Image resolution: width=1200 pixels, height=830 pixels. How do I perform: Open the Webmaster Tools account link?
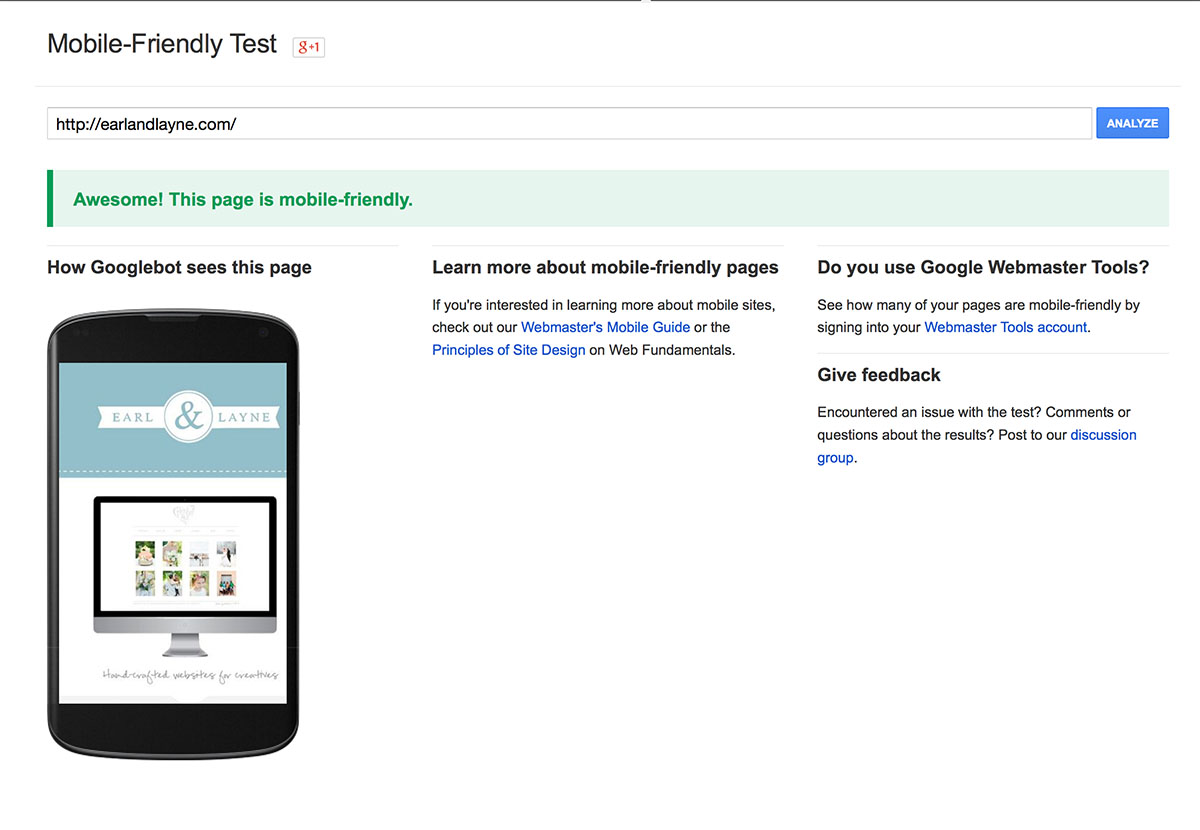coord(1005,327)
